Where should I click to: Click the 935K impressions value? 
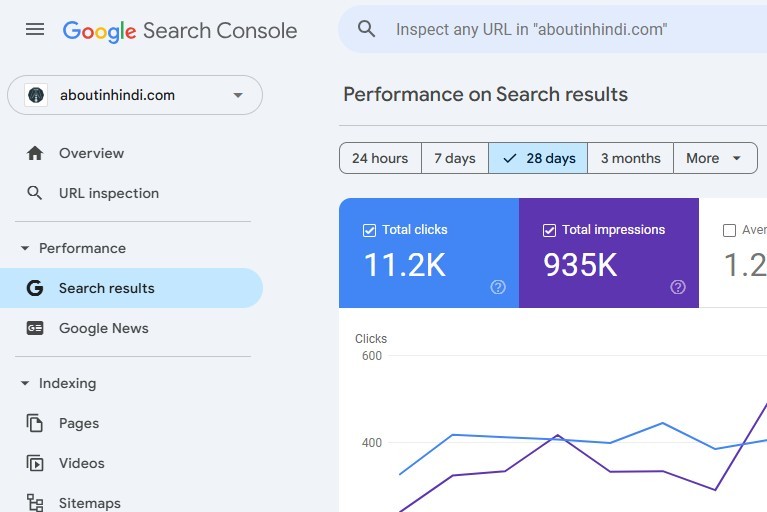tap(580, 265)
